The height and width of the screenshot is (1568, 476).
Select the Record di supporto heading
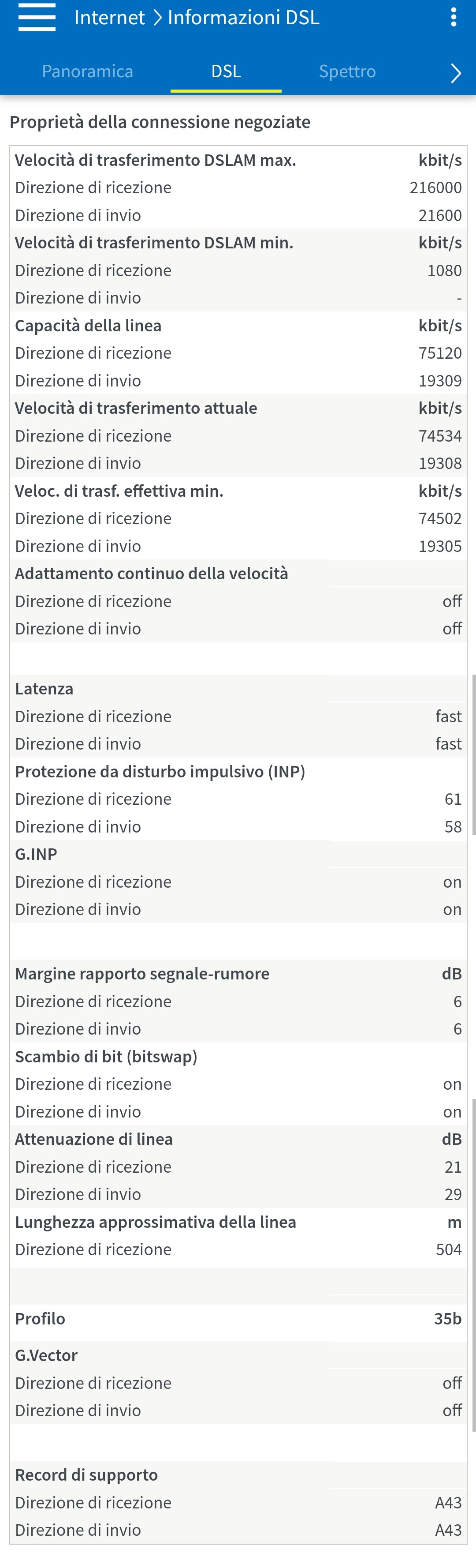[86, 1475]
